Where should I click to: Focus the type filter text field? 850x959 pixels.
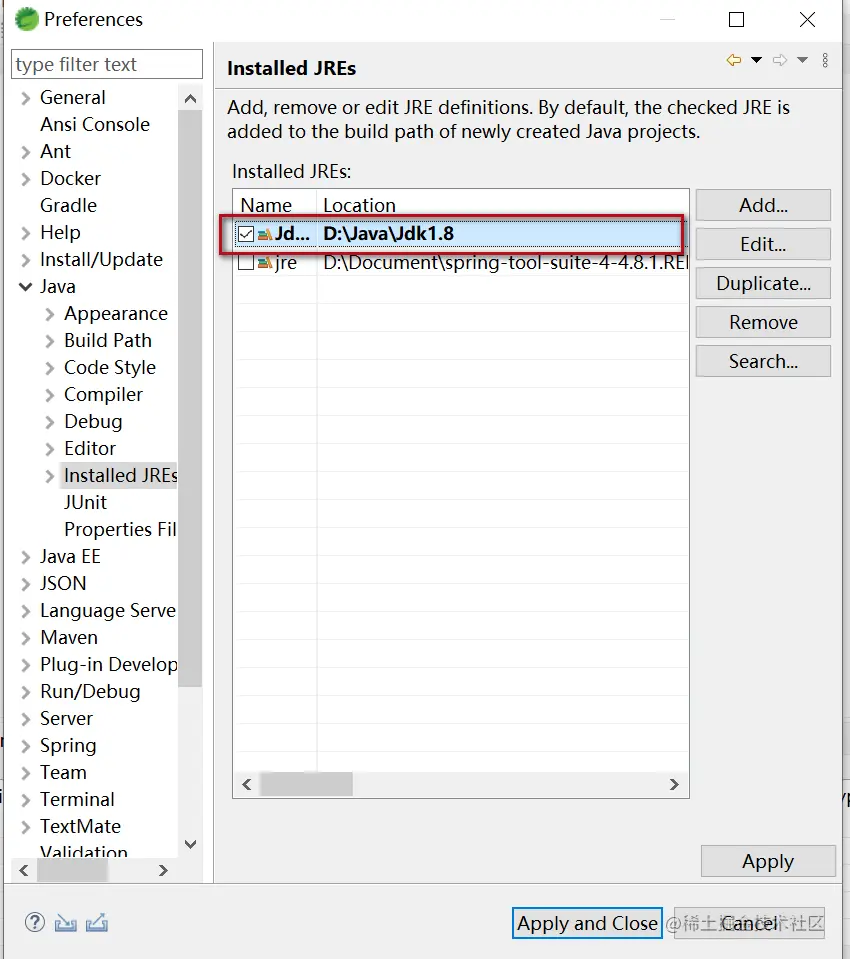(107, 64)
